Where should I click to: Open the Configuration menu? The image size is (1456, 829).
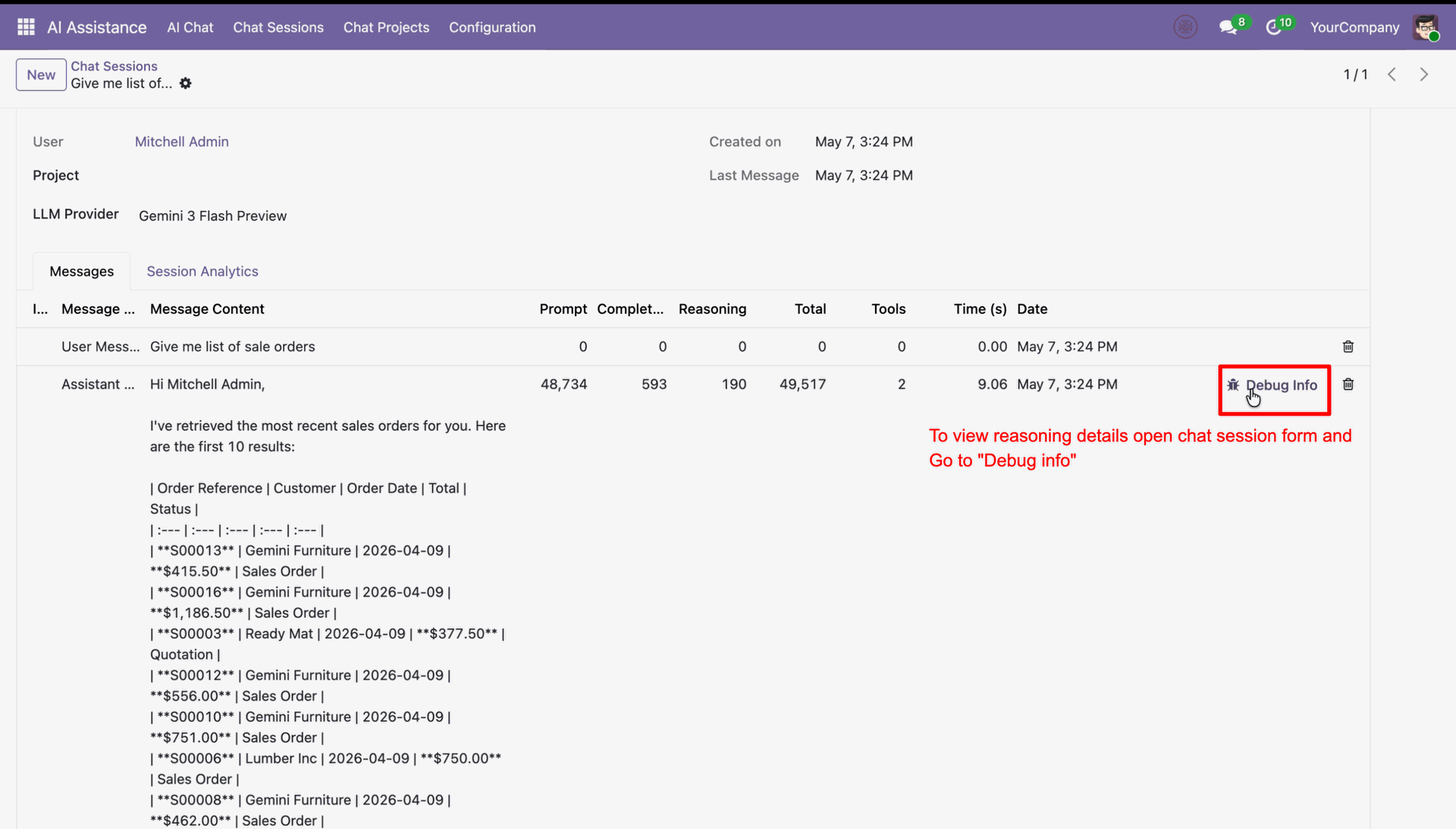coord(492,27)
